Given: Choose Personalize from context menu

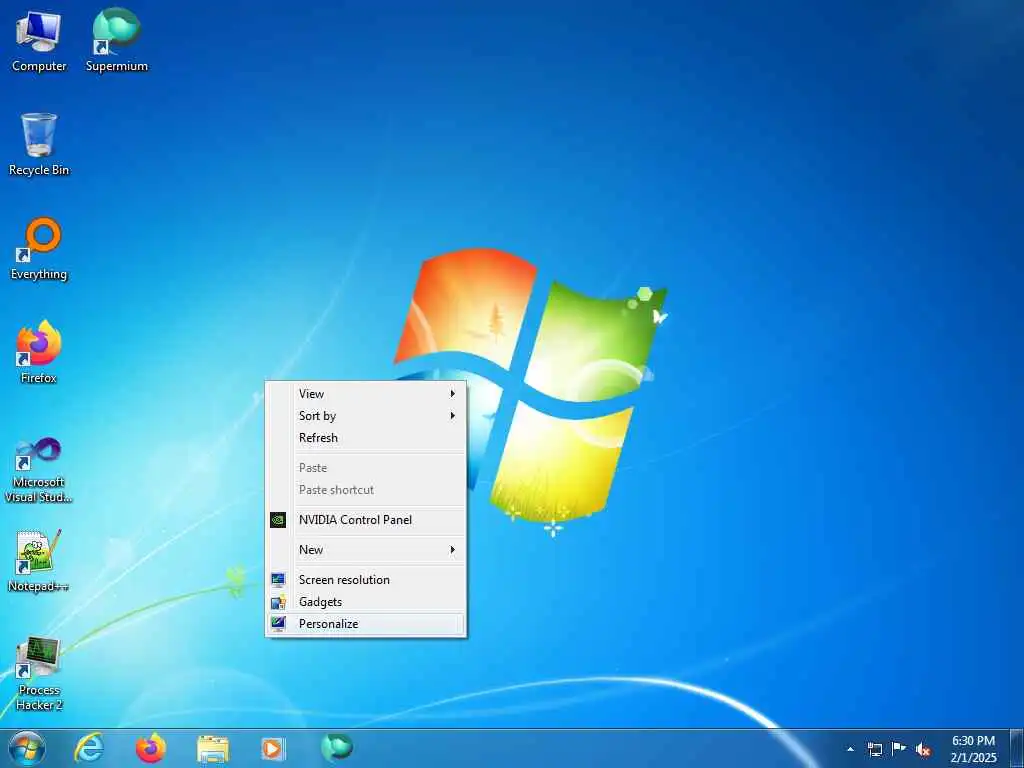Looking at the screenshot, I should click(x=366, y=624).
